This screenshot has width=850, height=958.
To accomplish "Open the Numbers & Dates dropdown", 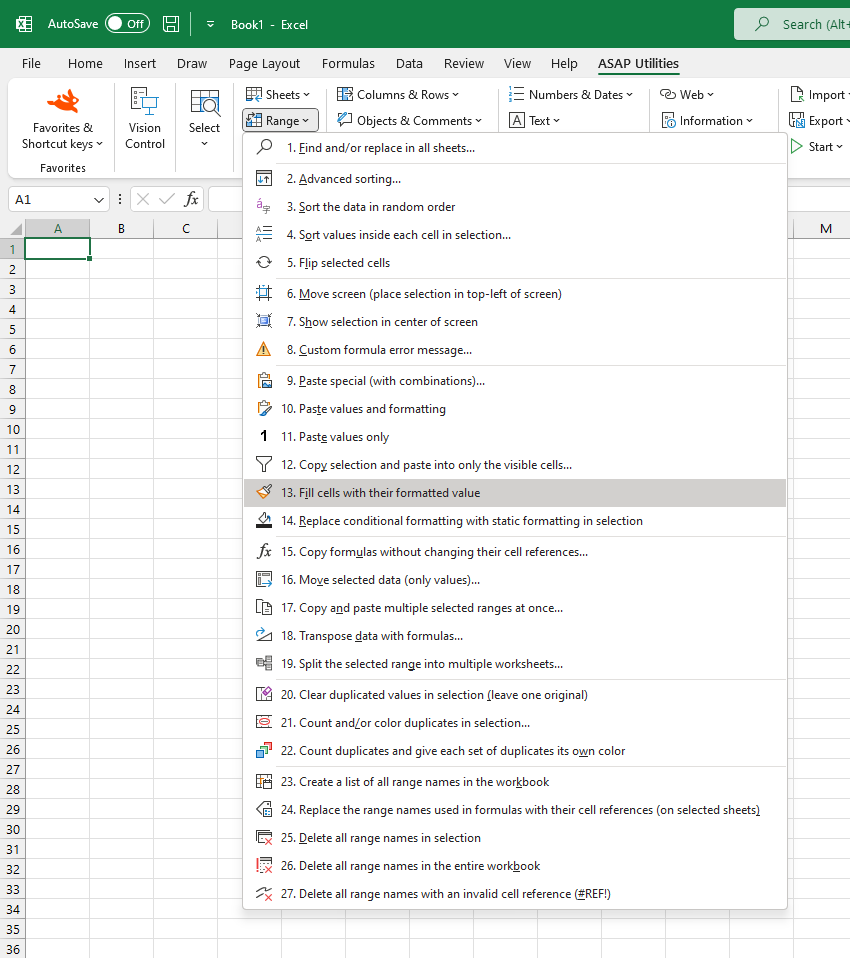I will [x=571, y=95].
